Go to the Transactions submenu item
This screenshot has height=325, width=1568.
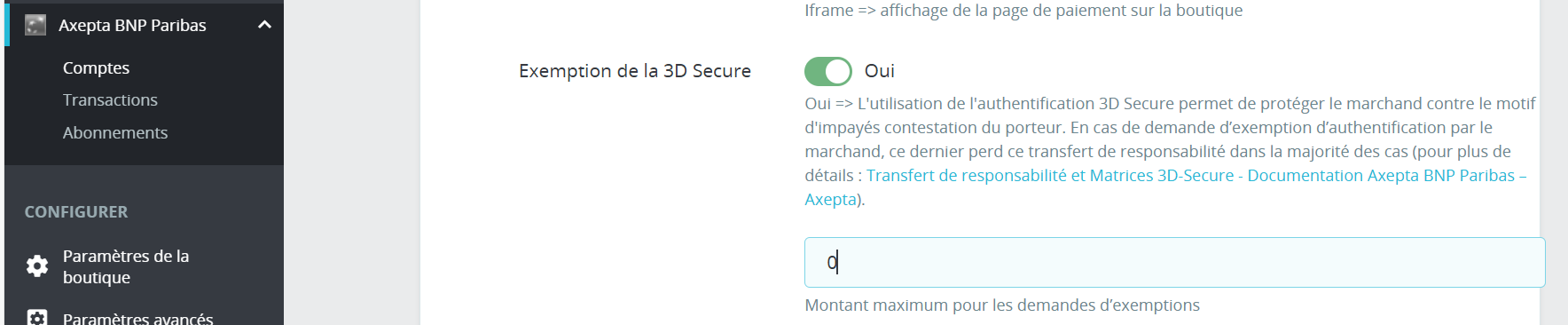(110, 99)
